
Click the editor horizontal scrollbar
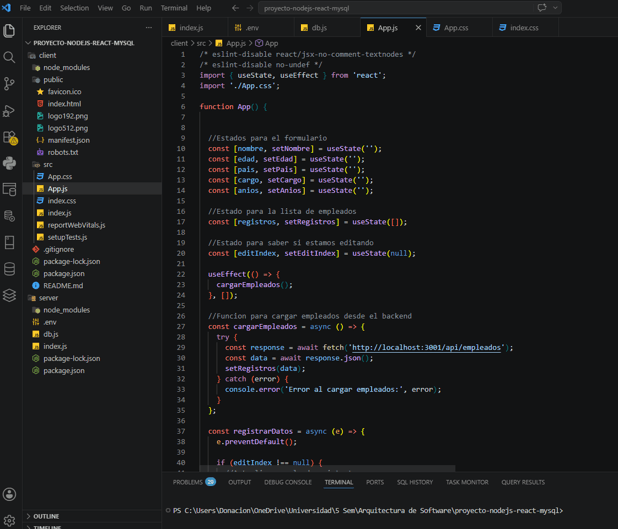coord(327,468)
